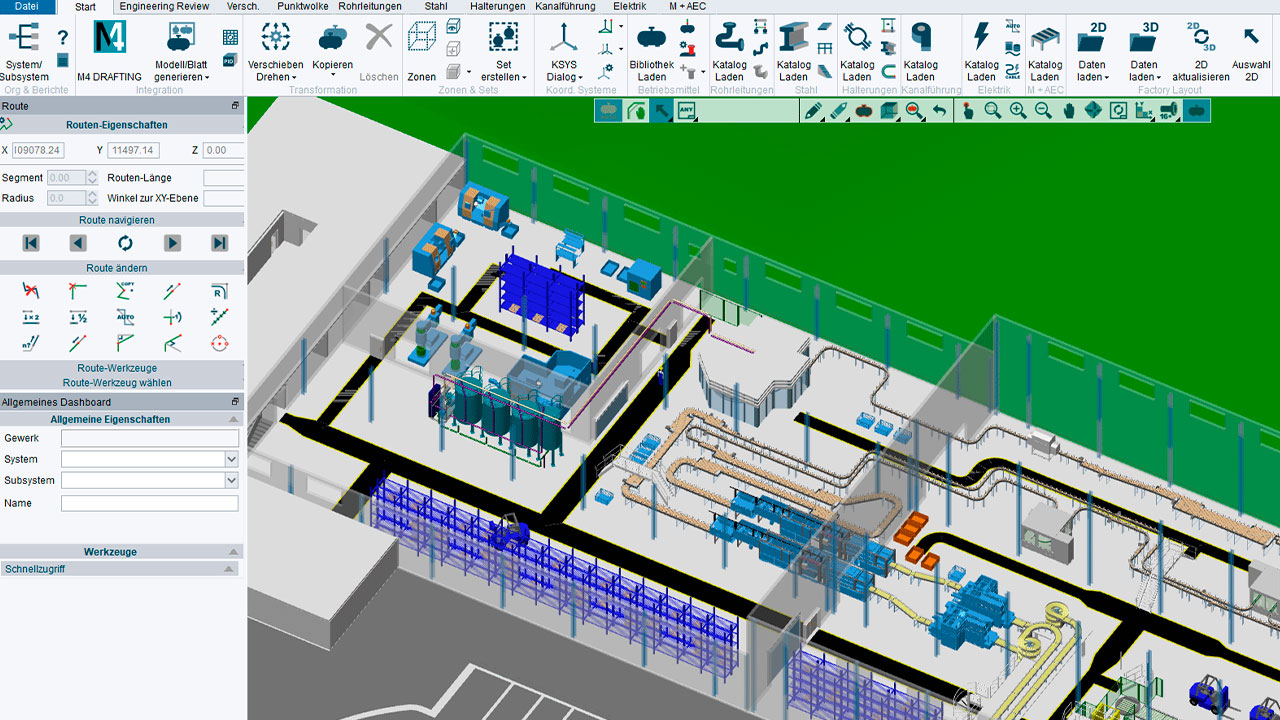This screenshot has width=1280, height=720.
Task: Open the Rohrleitungen ribbon tab
Action: (x=369, y=6)
